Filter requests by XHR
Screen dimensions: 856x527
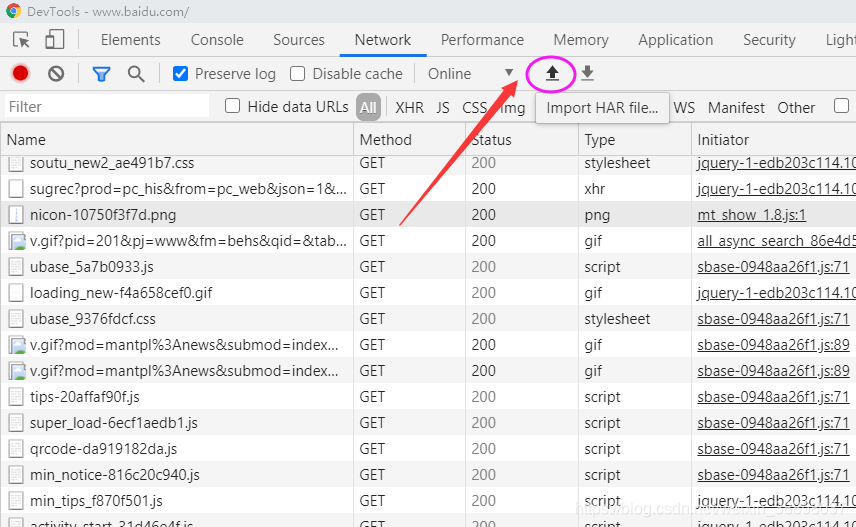pyautogui.click(x=409, y=108)
